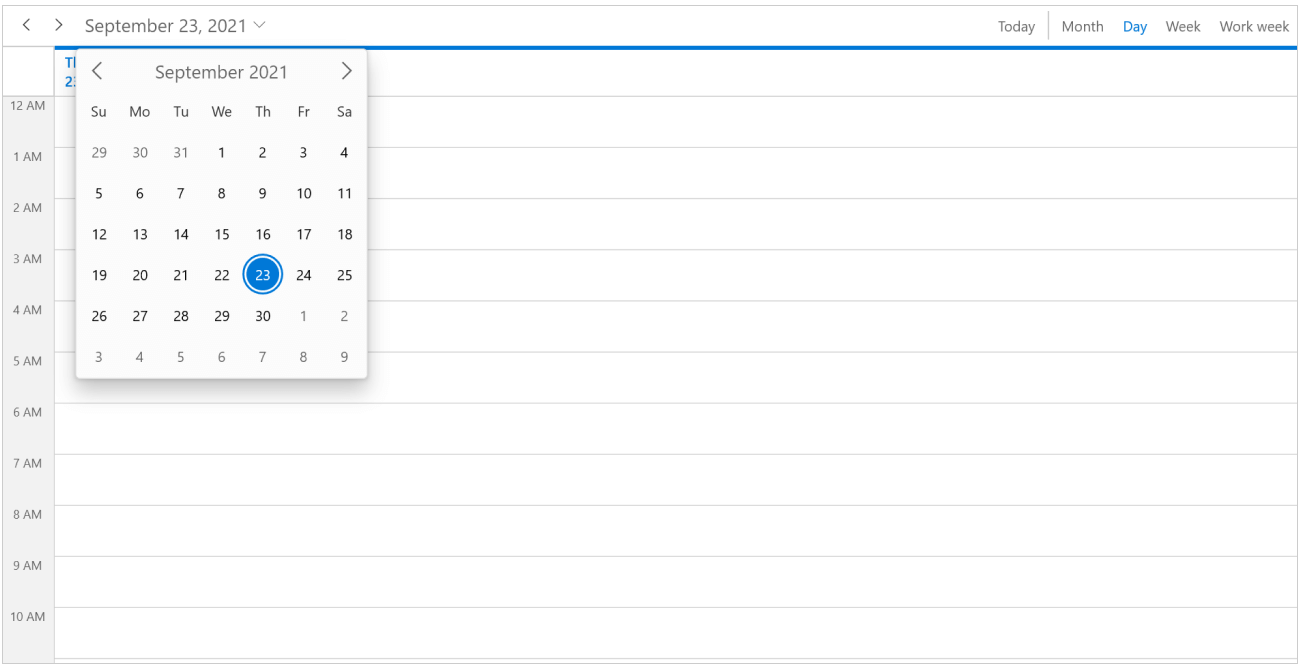1300x668 pixels.
Task: Select August 29 in leading dates
Action: click(99, 153)
